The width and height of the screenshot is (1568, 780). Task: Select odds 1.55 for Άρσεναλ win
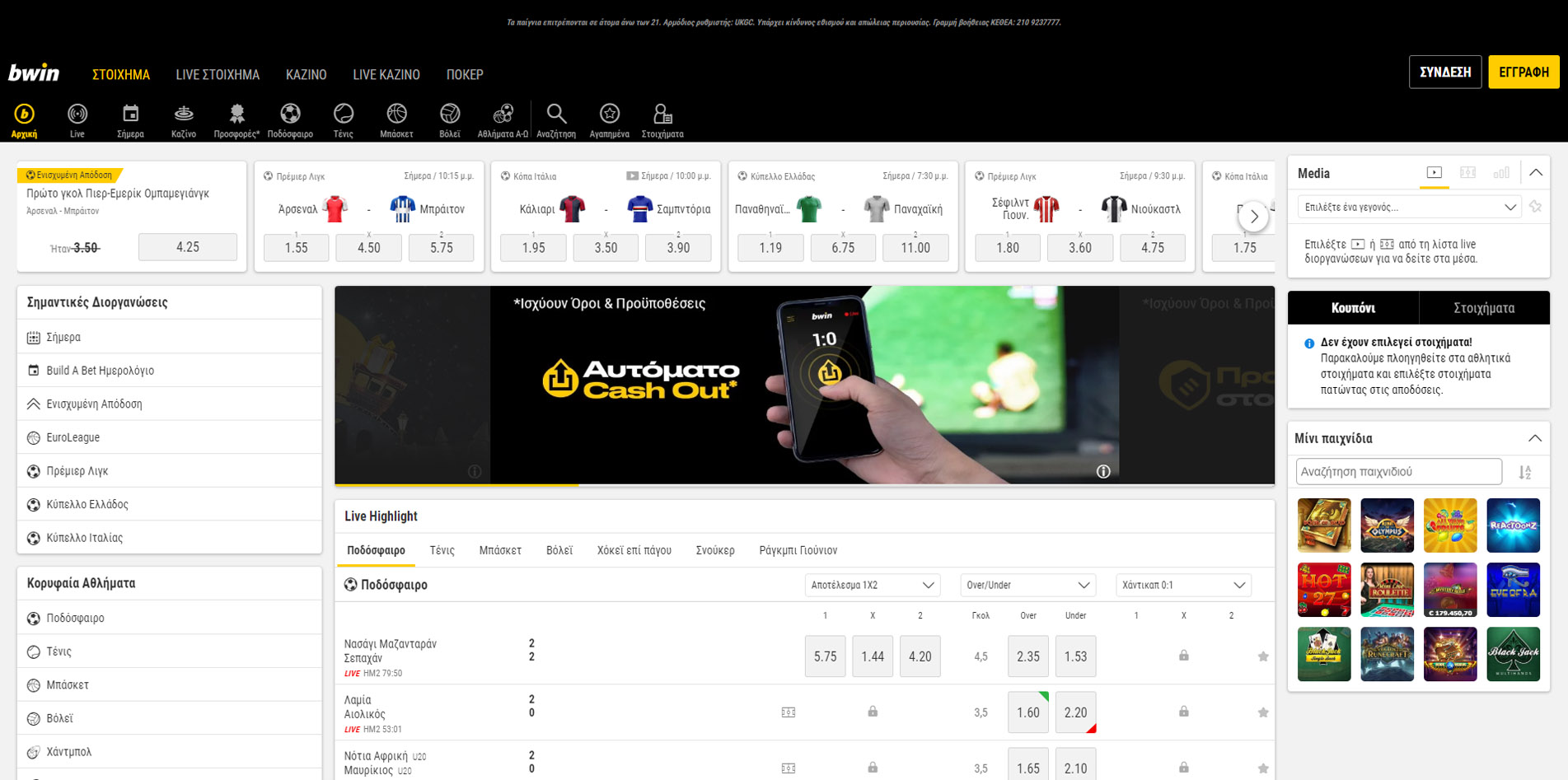click(297, 248)
